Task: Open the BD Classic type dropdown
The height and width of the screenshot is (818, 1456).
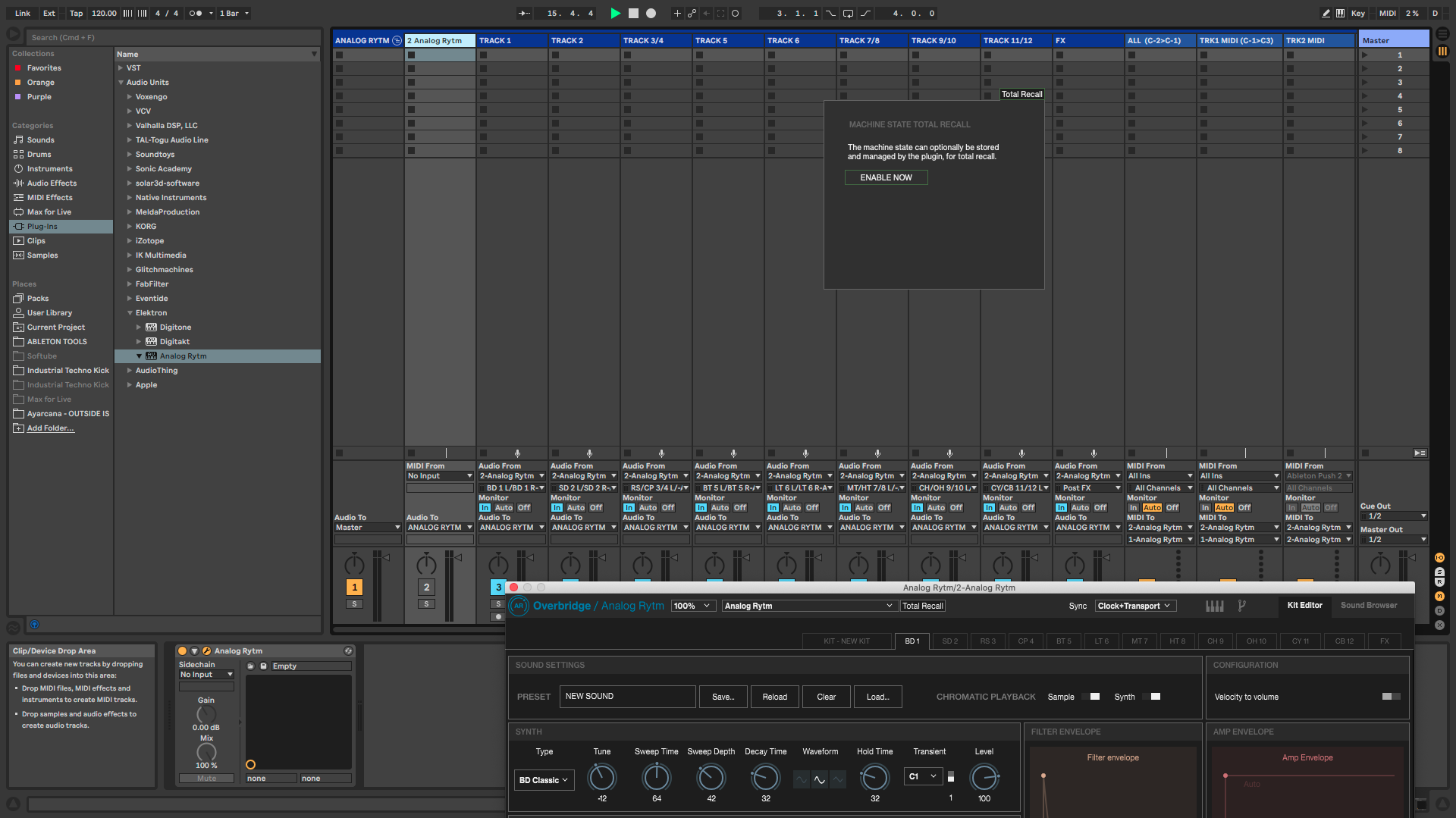Action: (544, 780)
